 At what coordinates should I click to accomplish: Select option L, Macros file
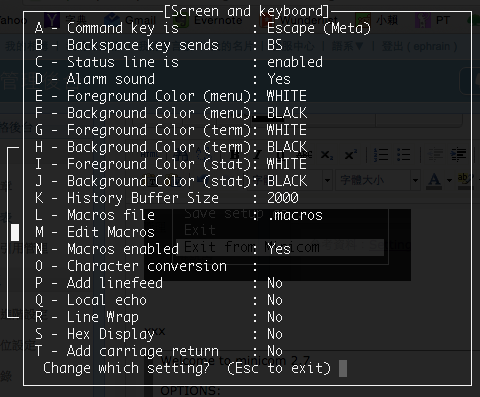click(179, 215)
